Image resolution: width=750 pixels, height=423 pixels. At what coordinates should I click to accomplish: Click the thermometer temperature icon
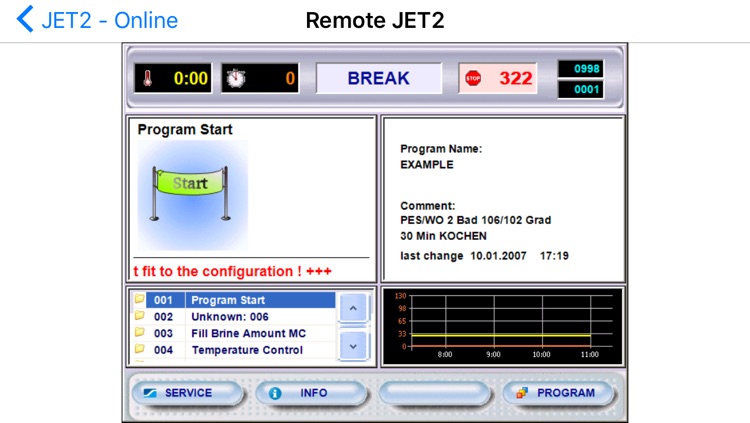(148, 78)
